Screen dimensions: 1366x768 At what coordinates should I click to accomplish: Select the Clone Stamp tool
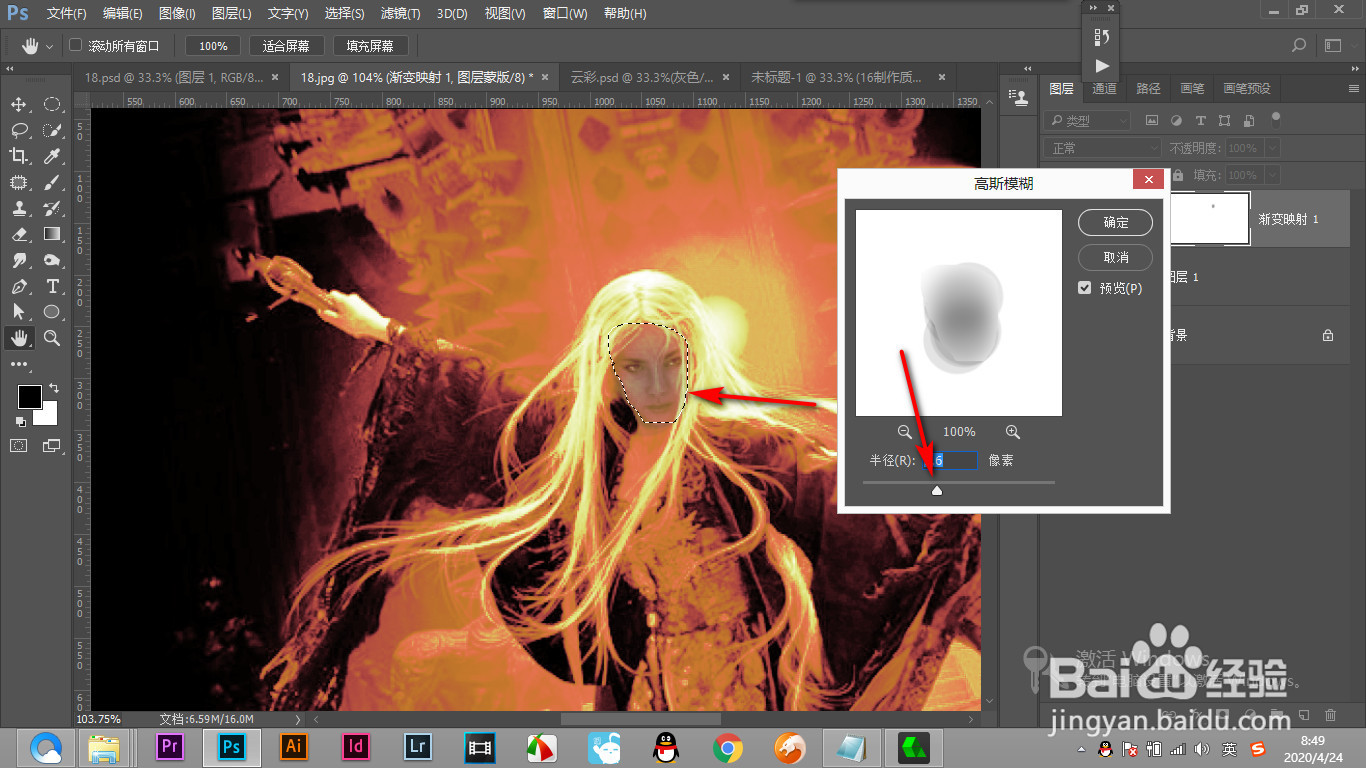coord(19,208)
